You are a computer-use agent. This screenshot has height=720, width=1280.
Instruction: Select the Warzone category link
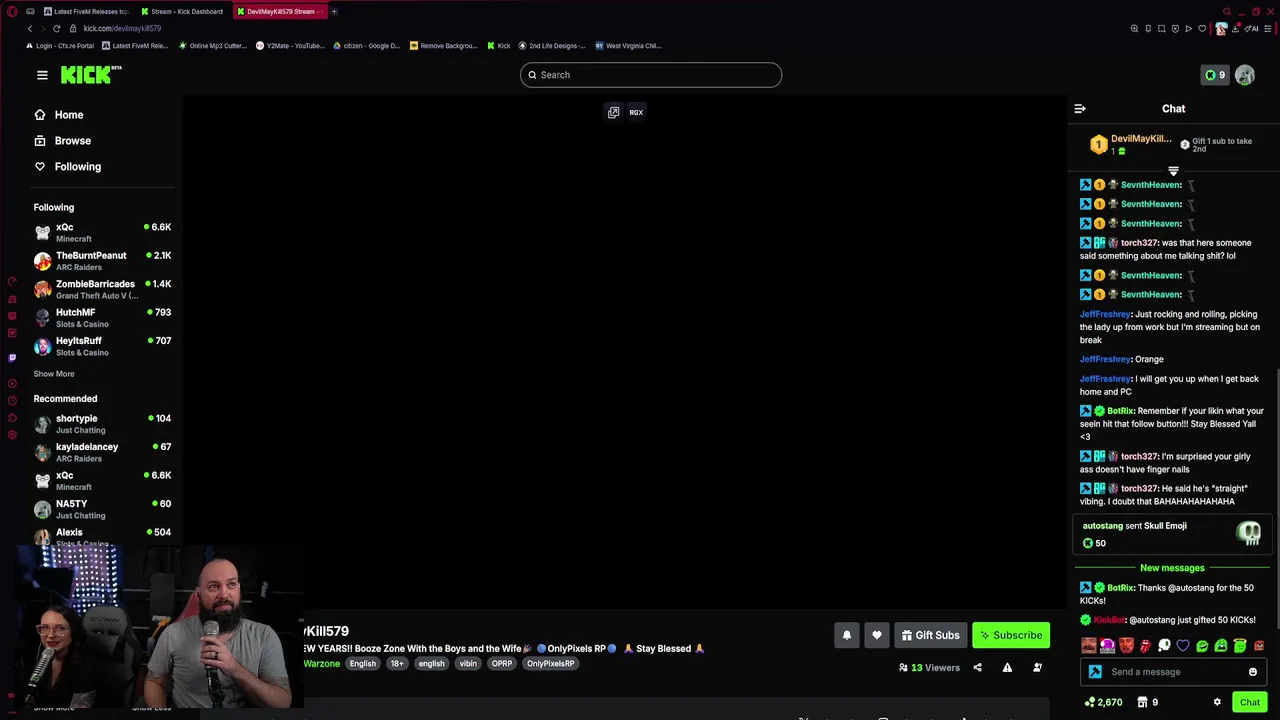(321, 664)
